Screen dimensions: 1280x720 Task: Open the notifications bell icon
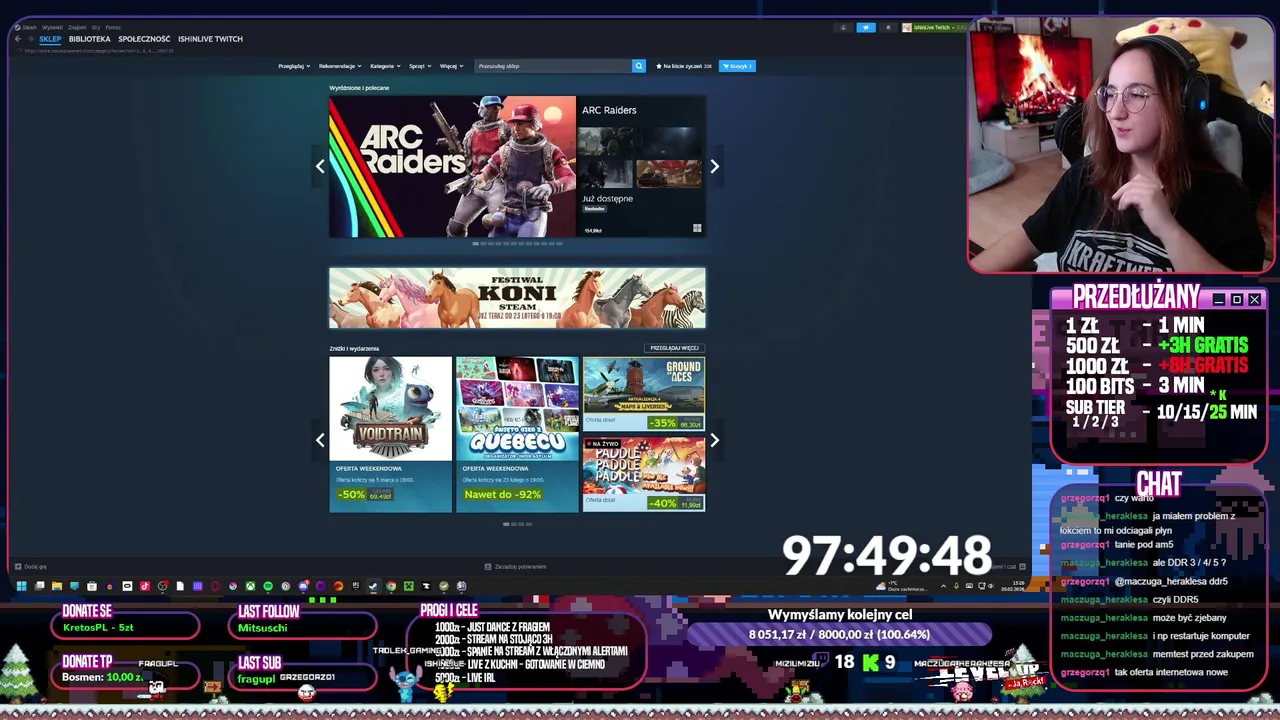point(888,28)
